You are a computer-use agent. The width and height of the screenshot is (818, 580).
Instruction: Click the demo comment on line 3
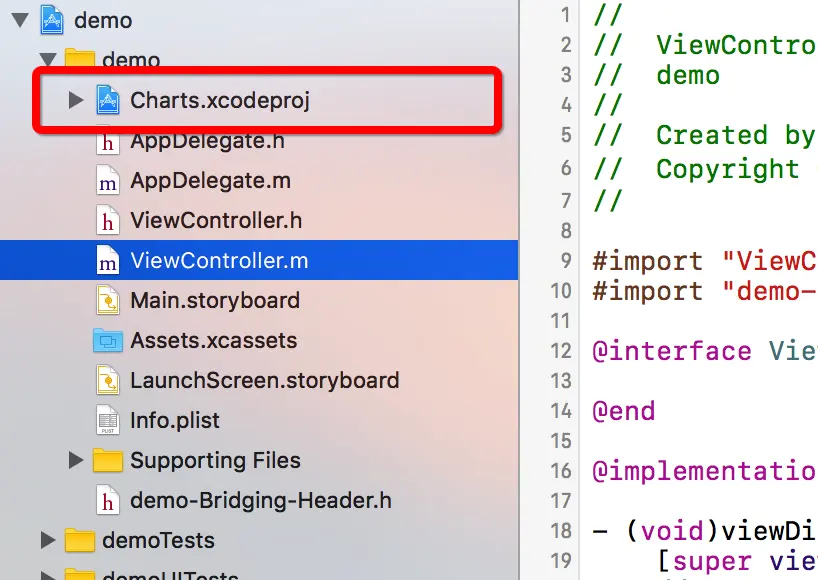(x=688, y=76)
